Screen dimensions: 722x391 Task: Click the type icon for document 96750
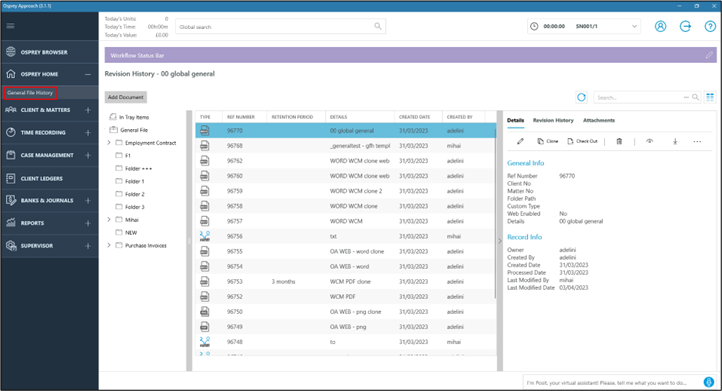(204, 312)
